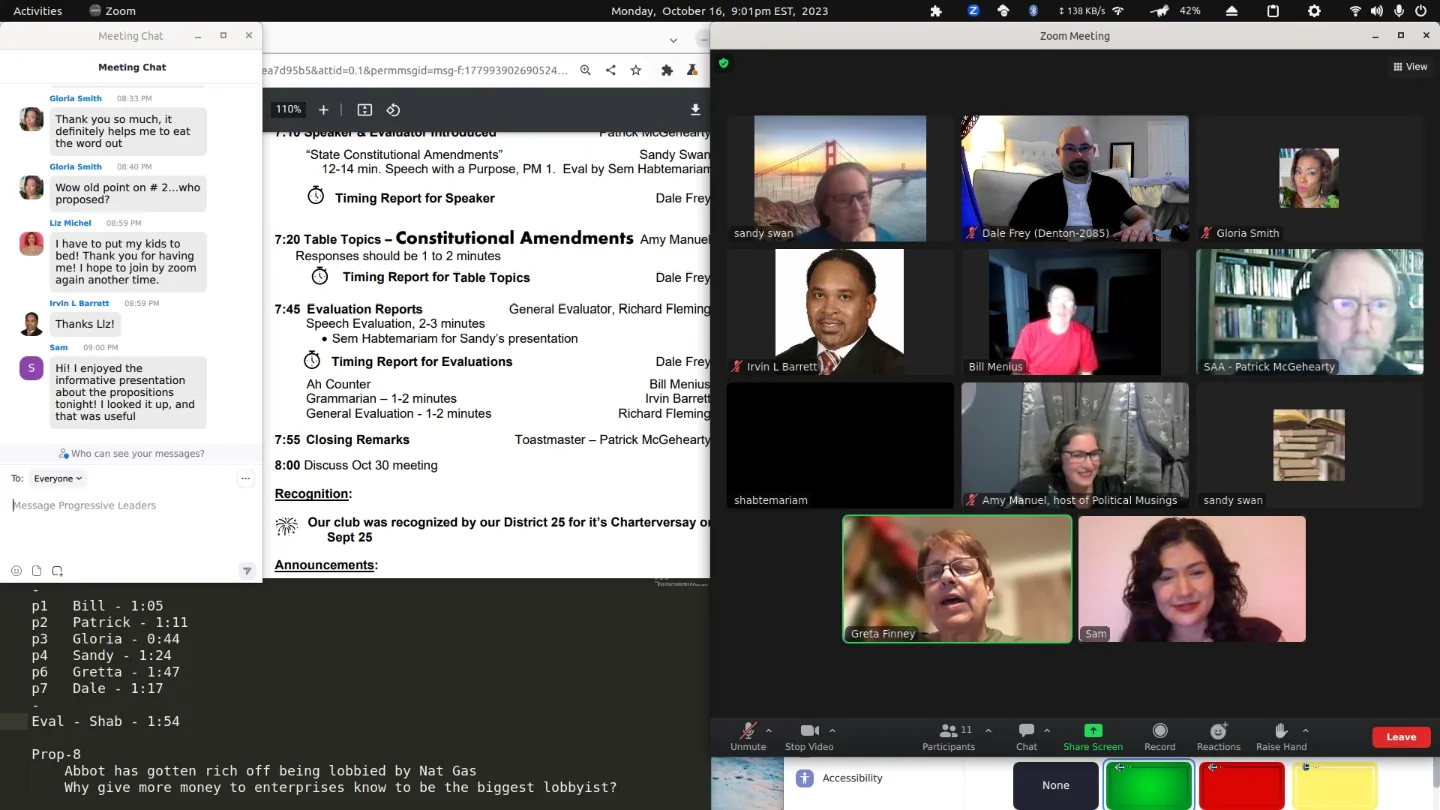The image size is (1440, 810).
Task: Open the 'Everyone' recipient dropdown
Action: click(x=57, y=479)
